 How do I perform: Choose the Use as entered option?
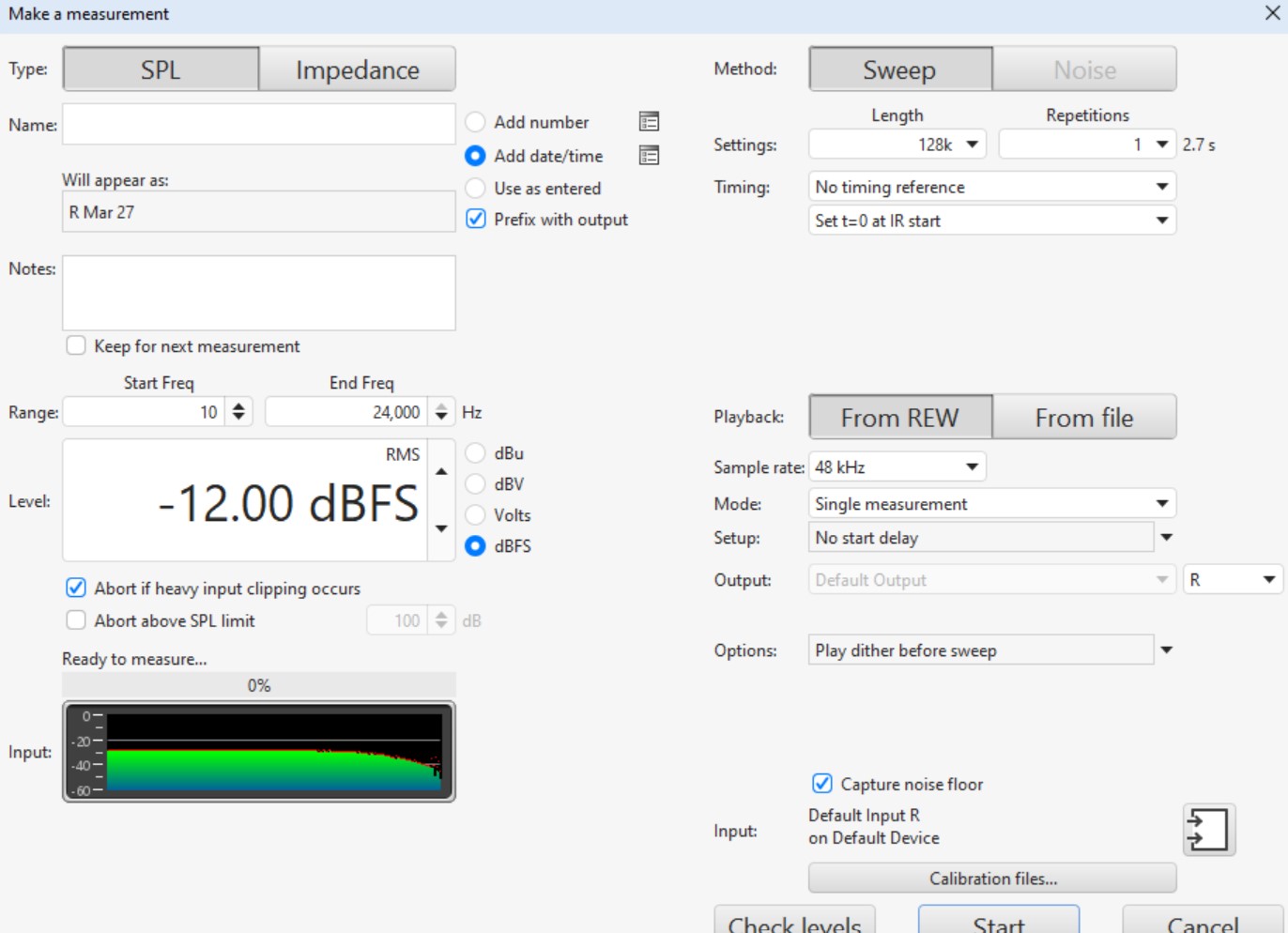click(476, 189)
